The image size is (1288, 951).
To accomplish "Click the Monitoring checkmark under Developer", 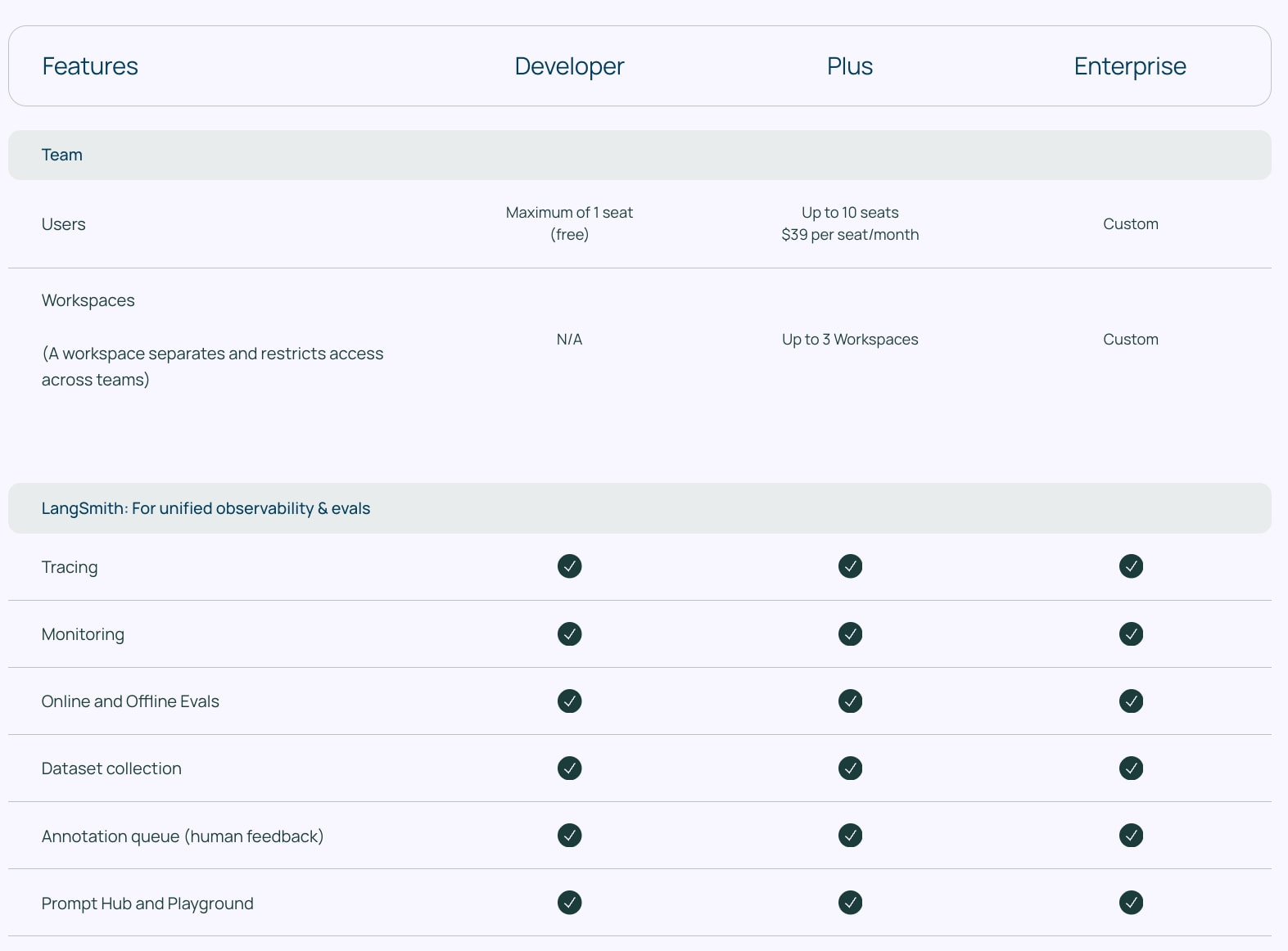I will point(569,634).
